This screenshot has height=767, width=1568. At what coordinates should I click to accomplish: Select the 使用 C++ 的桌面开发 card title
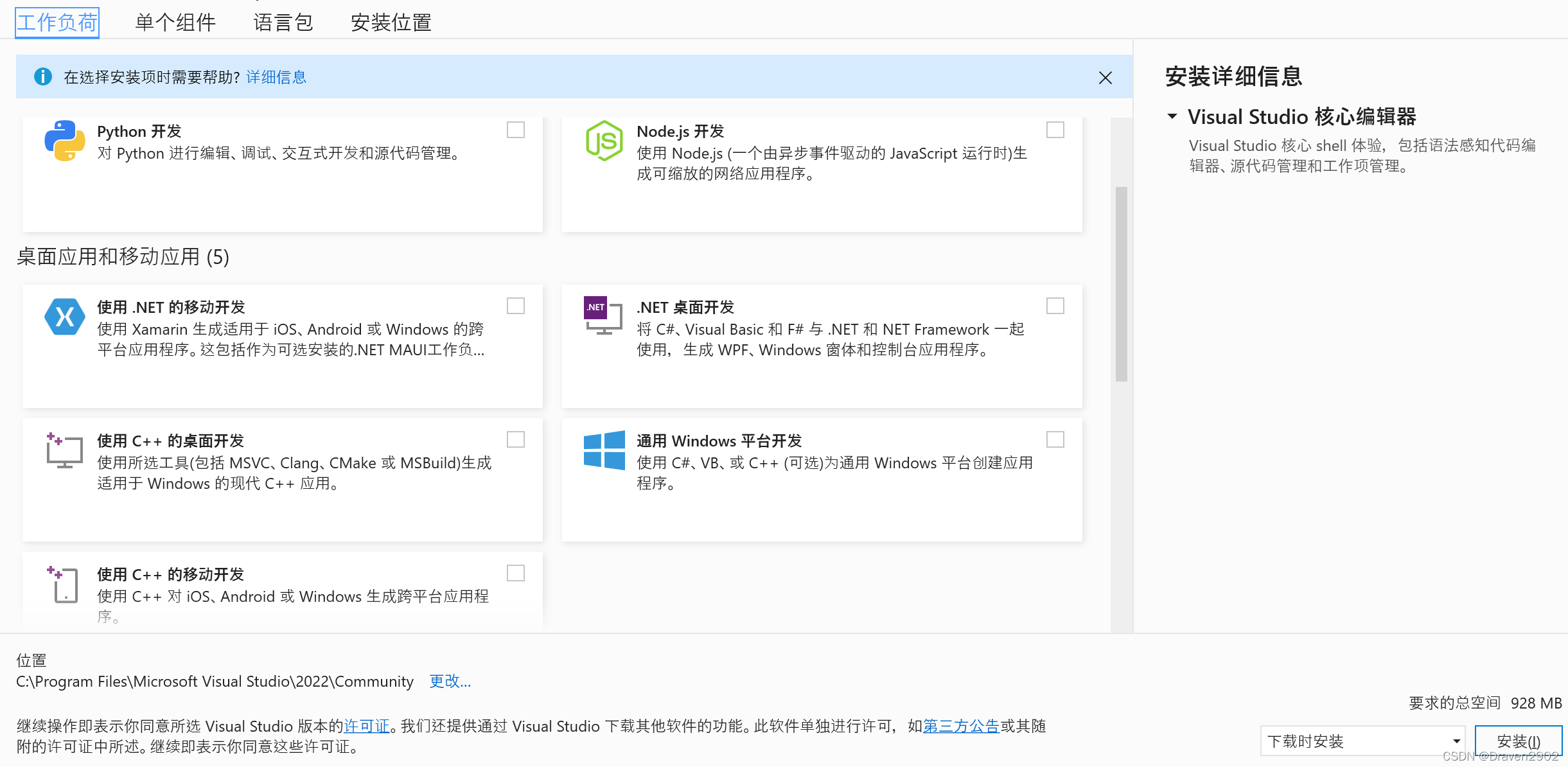point(171,441)
